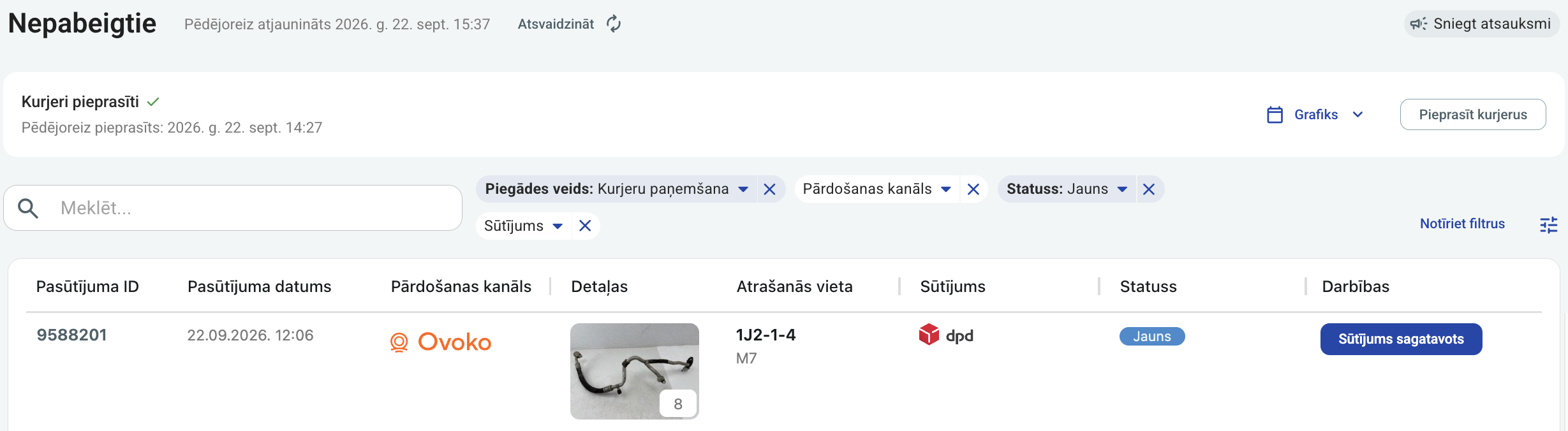
Task: Click the refresh circular arrows icon
Action: 614,24
